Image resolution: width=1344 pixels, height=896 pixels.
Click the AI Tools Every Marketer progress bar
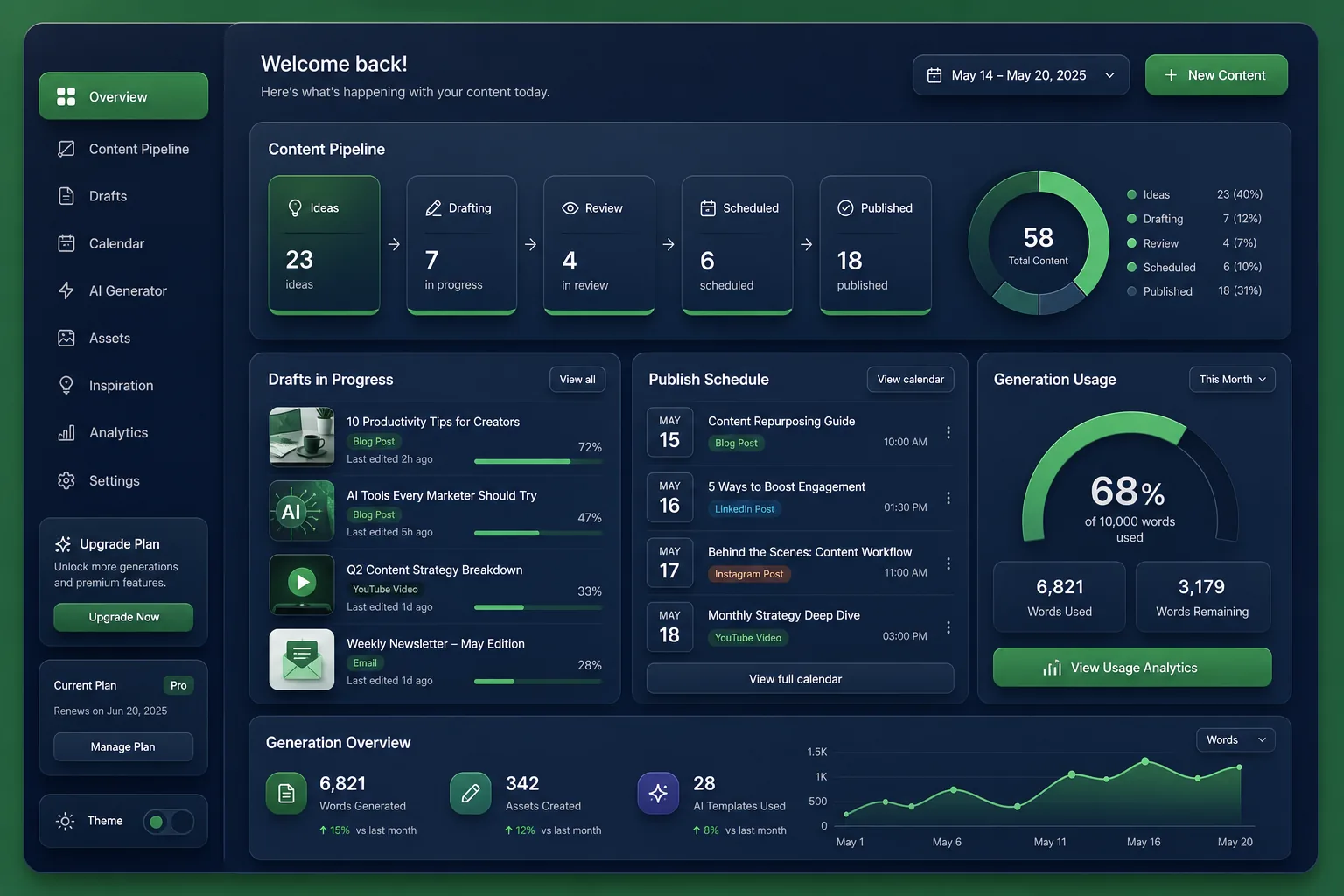tap(538, 533)
